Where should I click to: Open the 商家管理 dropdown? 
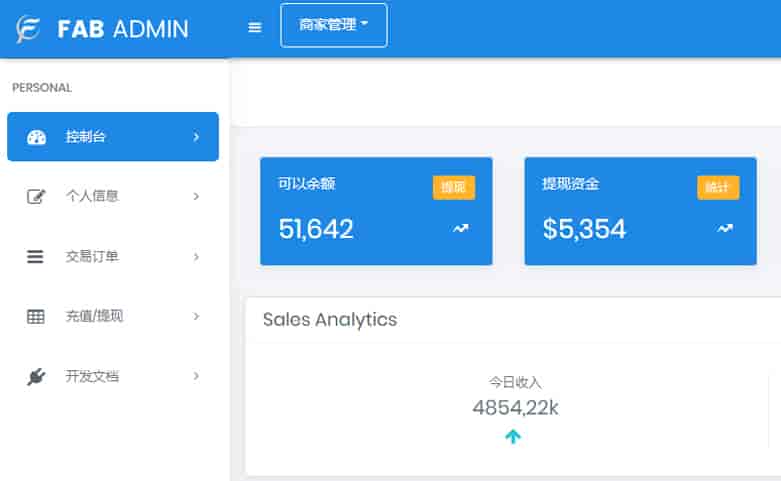coord(334,26)
